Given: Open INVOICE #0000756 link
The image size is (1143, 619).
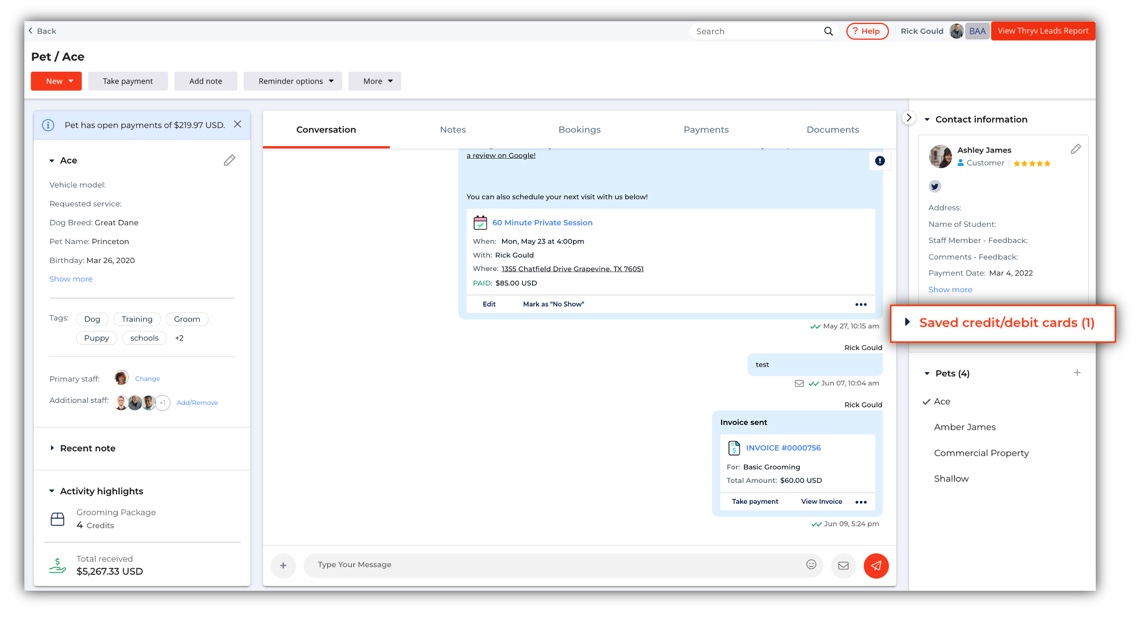Looking at the screenshot, I should point(783,448).
